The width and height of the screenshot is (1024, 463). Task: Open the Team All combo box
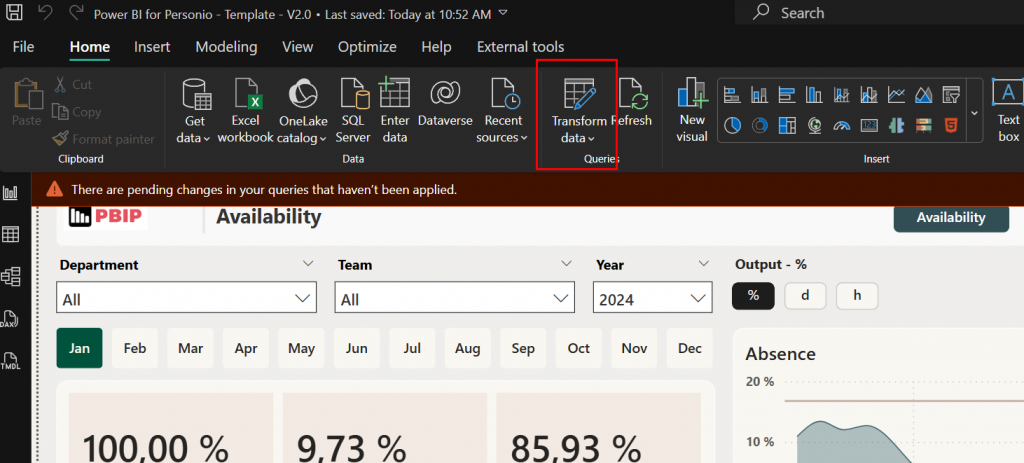[455, 297]
